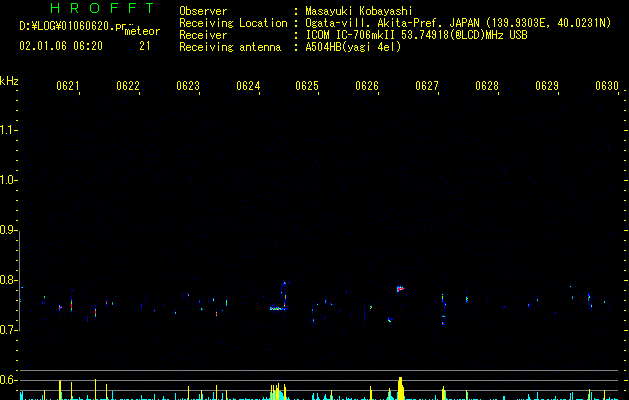Click location text Ogata-vill. Akita-Pref. JAPAN
629x400 pixels.
click(x=392, y=23)
